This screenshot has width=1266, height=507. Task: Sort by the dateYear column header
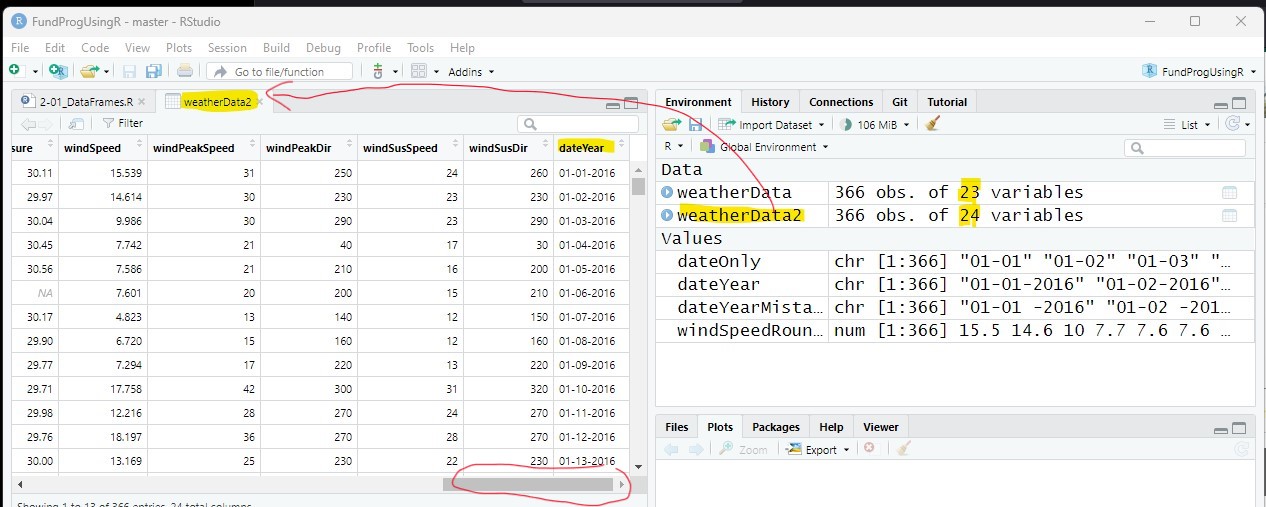tap(592, 147)
